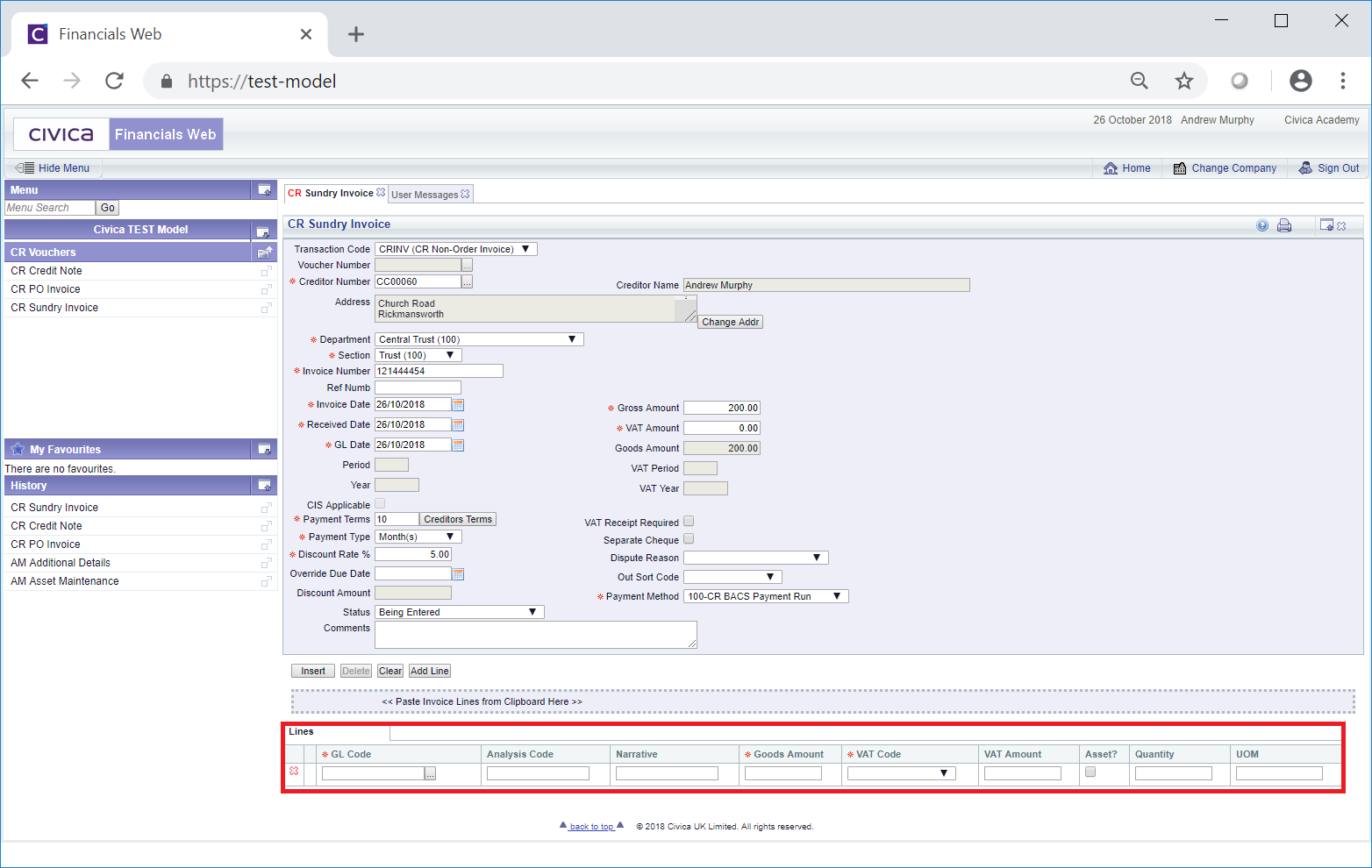
Task: Click the Insert button
Action: [x=313, y=671]
